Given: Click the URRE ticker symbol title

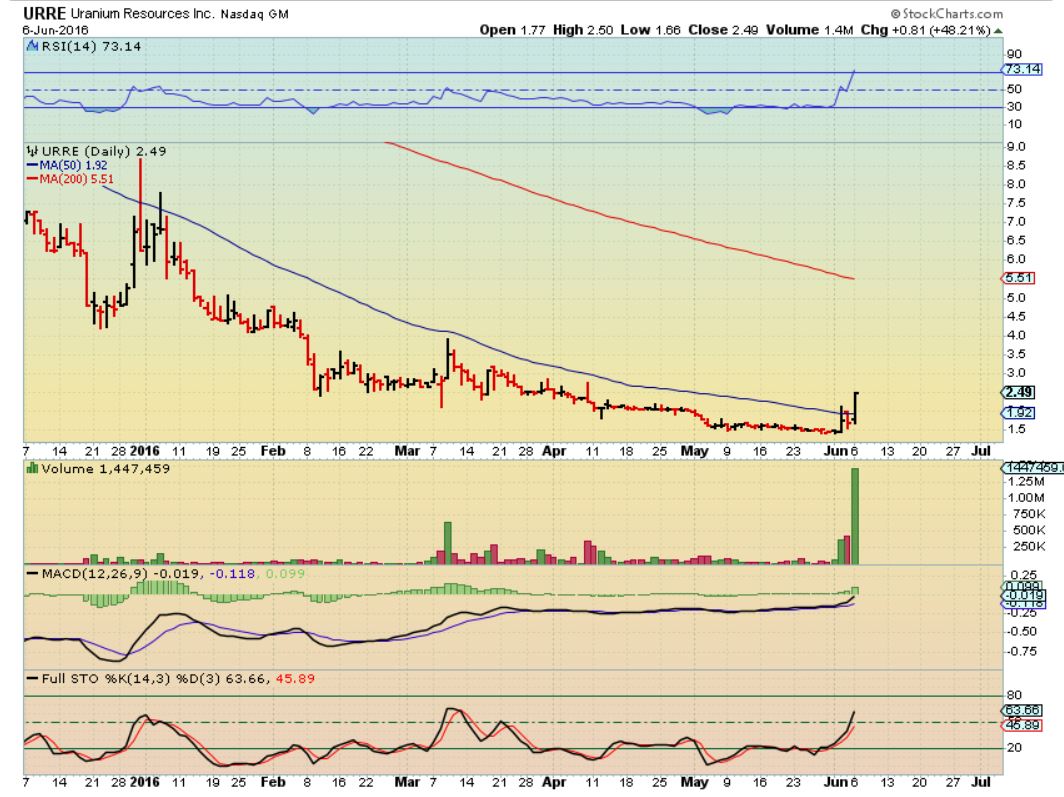Looking at the screenshot, I should point(44,13).
